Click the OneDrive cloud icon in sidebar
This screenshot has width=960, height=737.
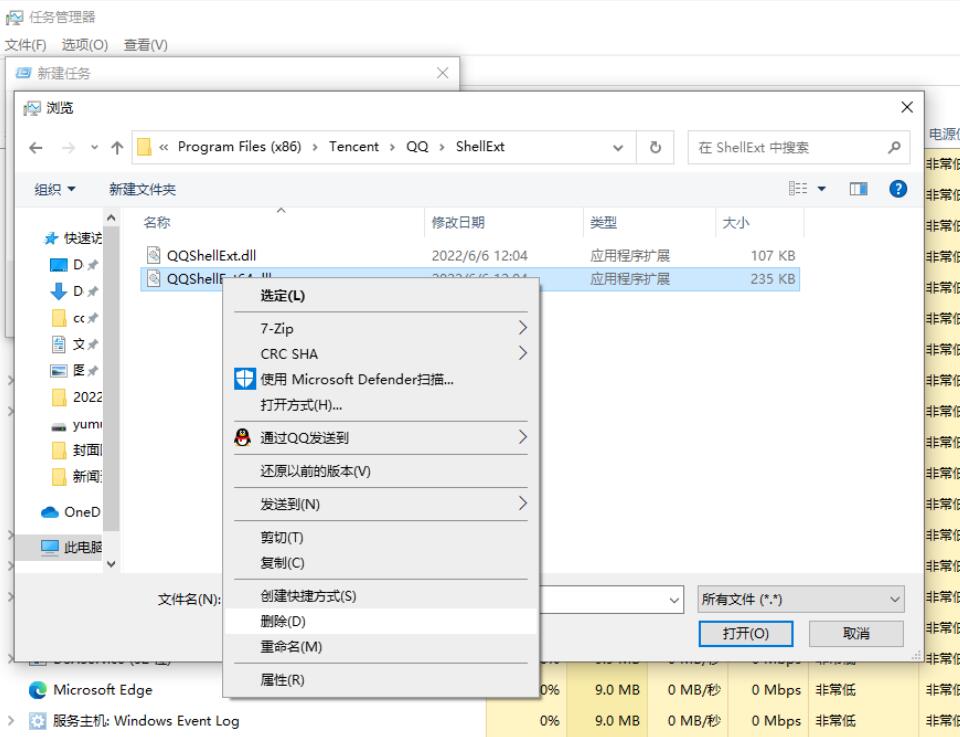point(50,512)
